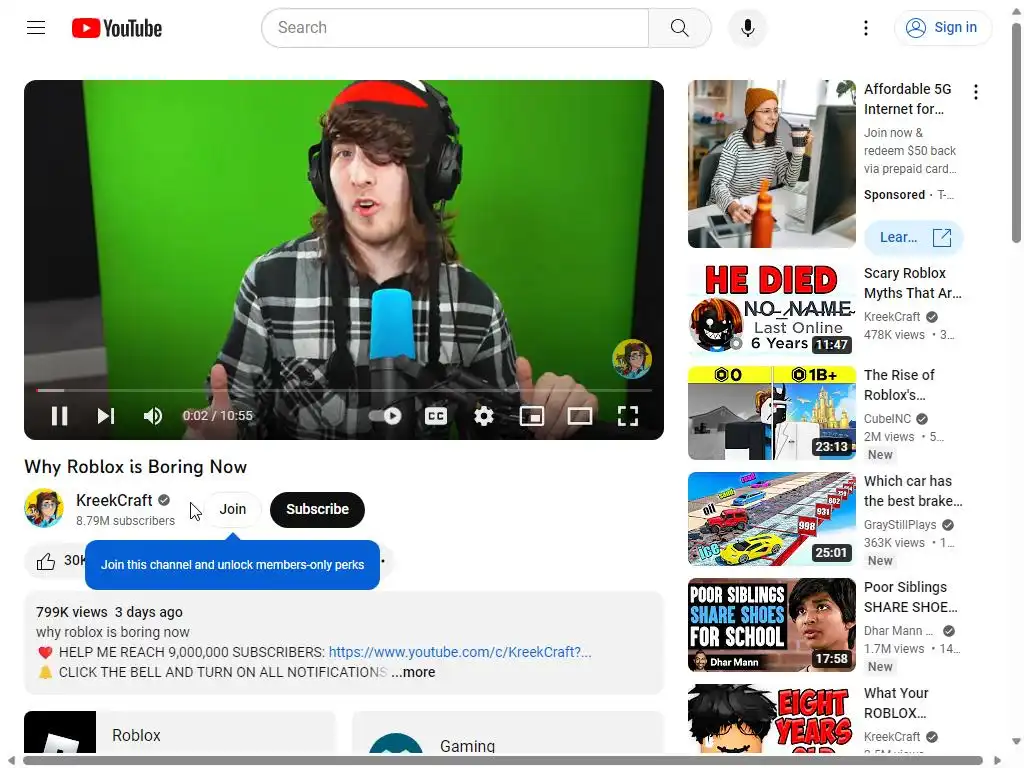Open Dhar Mann channel name

coord(899,631)
